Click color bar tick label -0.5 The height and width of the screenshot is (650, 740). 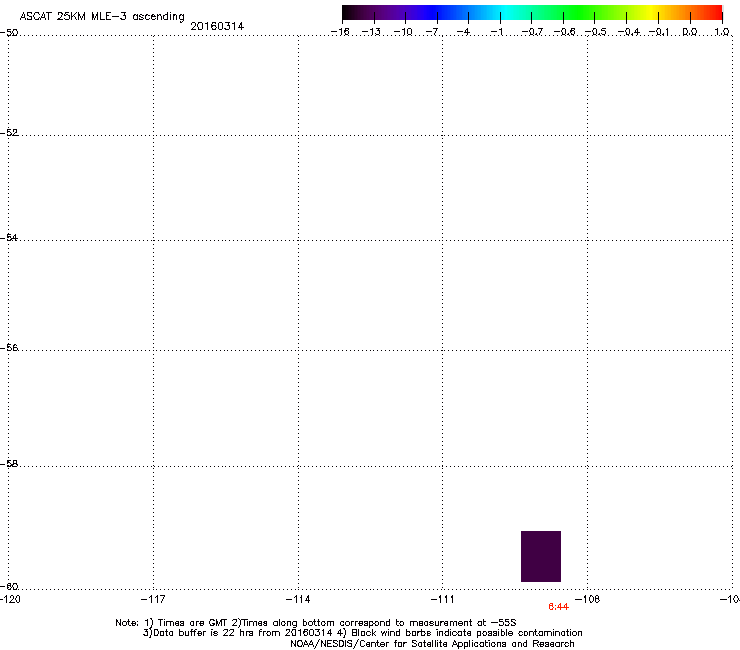click(596, 32)
